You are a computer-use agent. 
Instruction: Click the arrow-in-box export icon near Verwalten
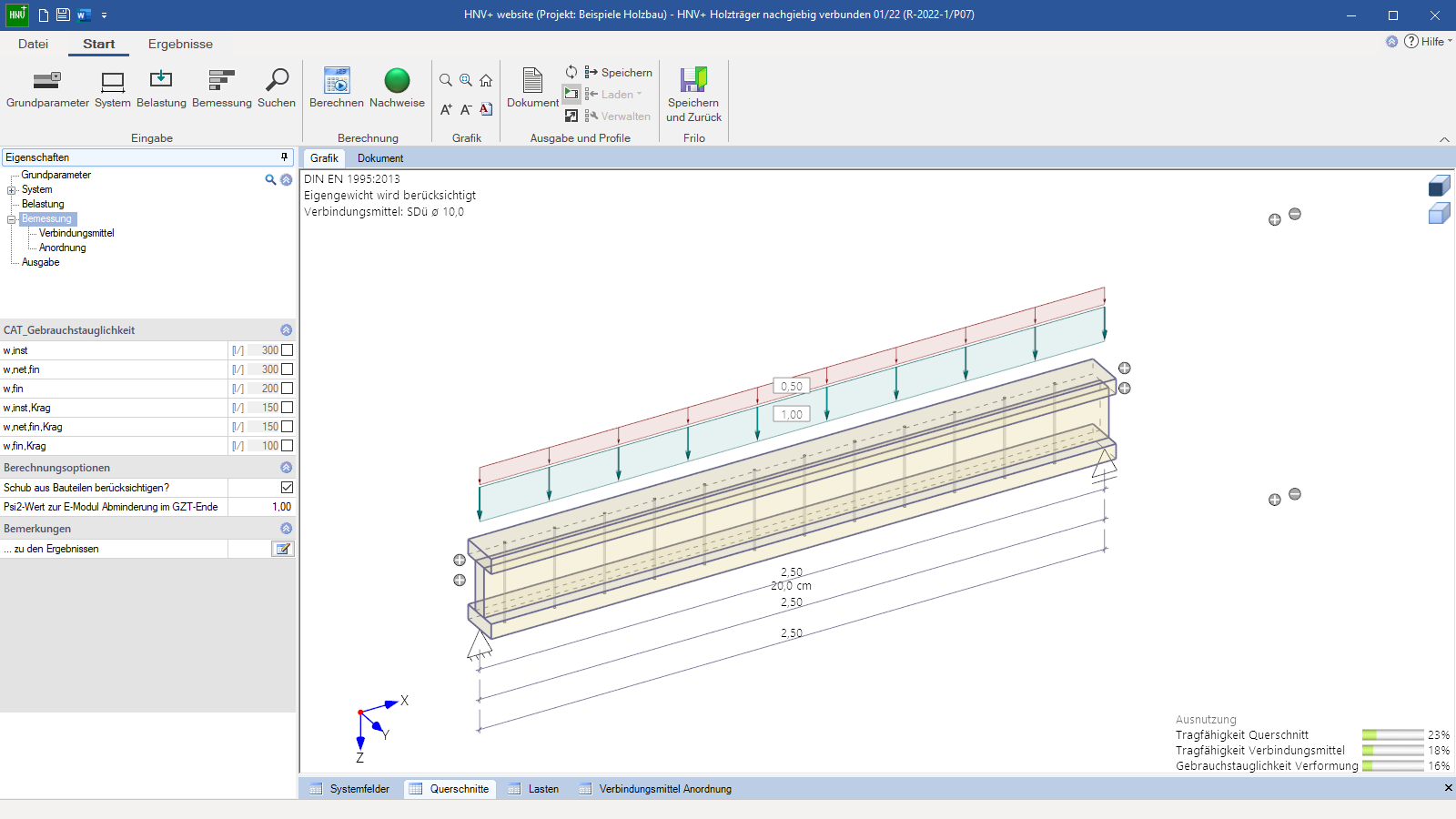pos(571,116)
